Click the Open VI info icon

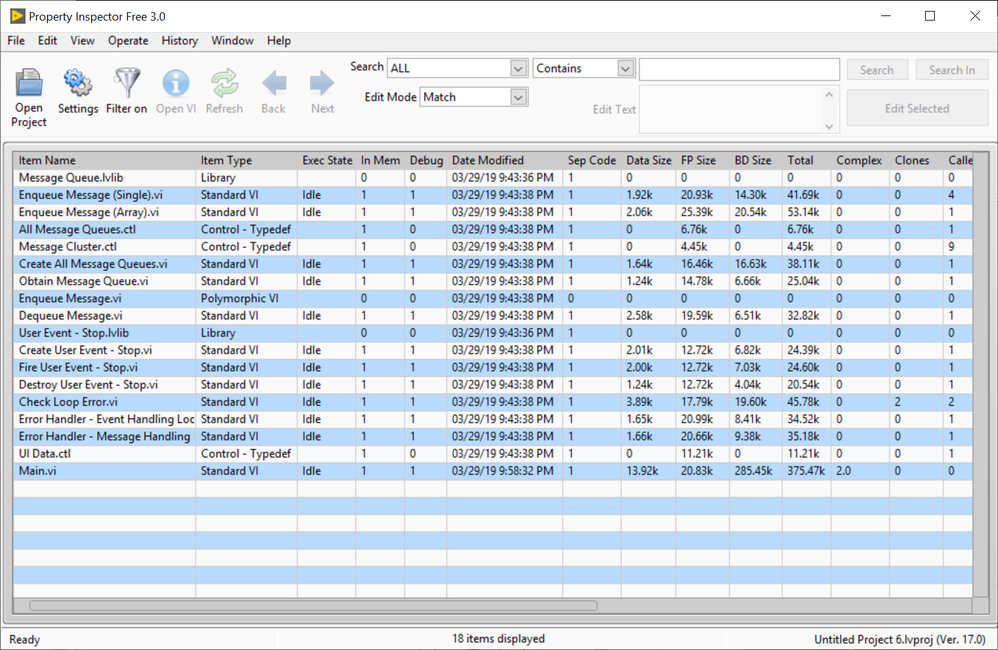[x=176, y=83]
